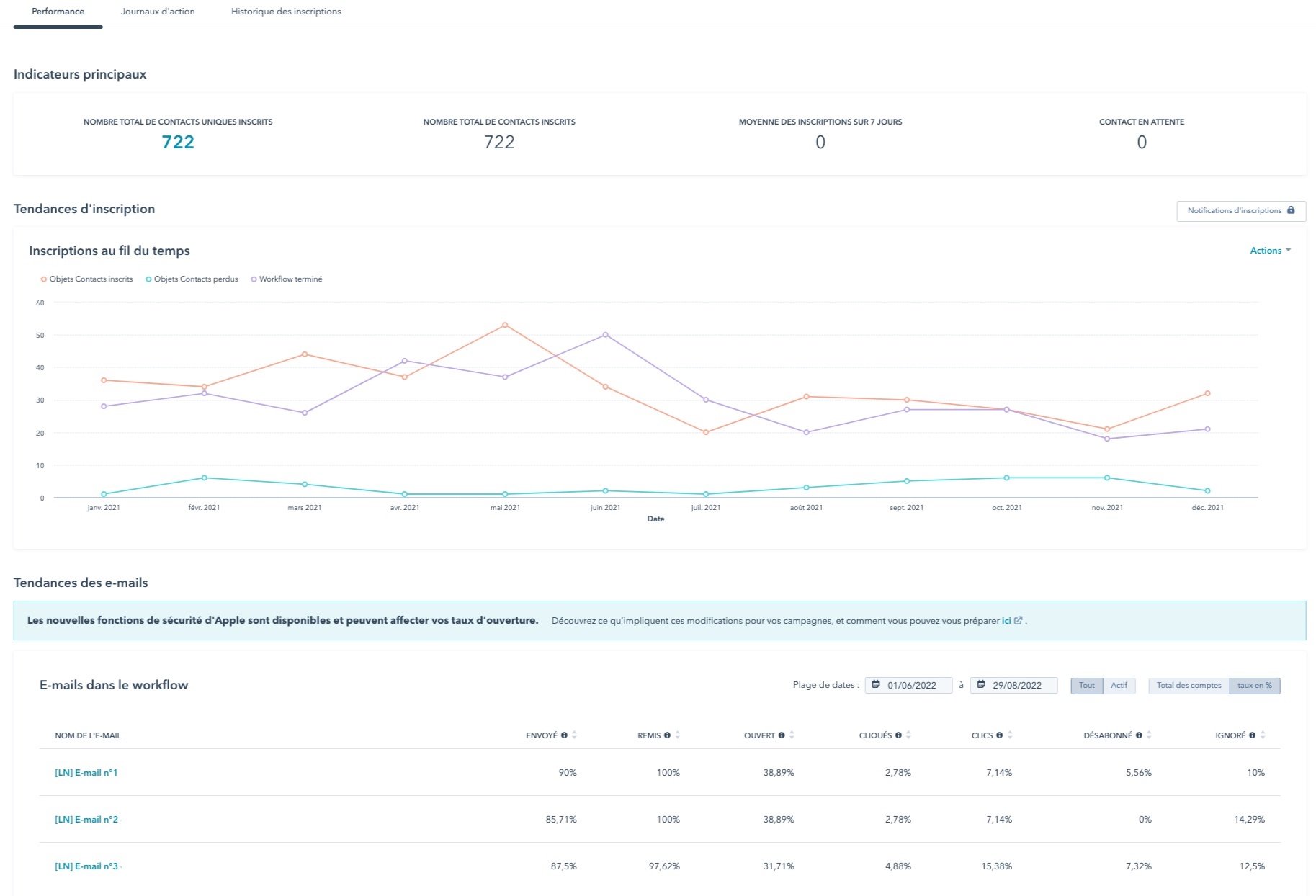Open the Historique des inscriptions tab

286,12
